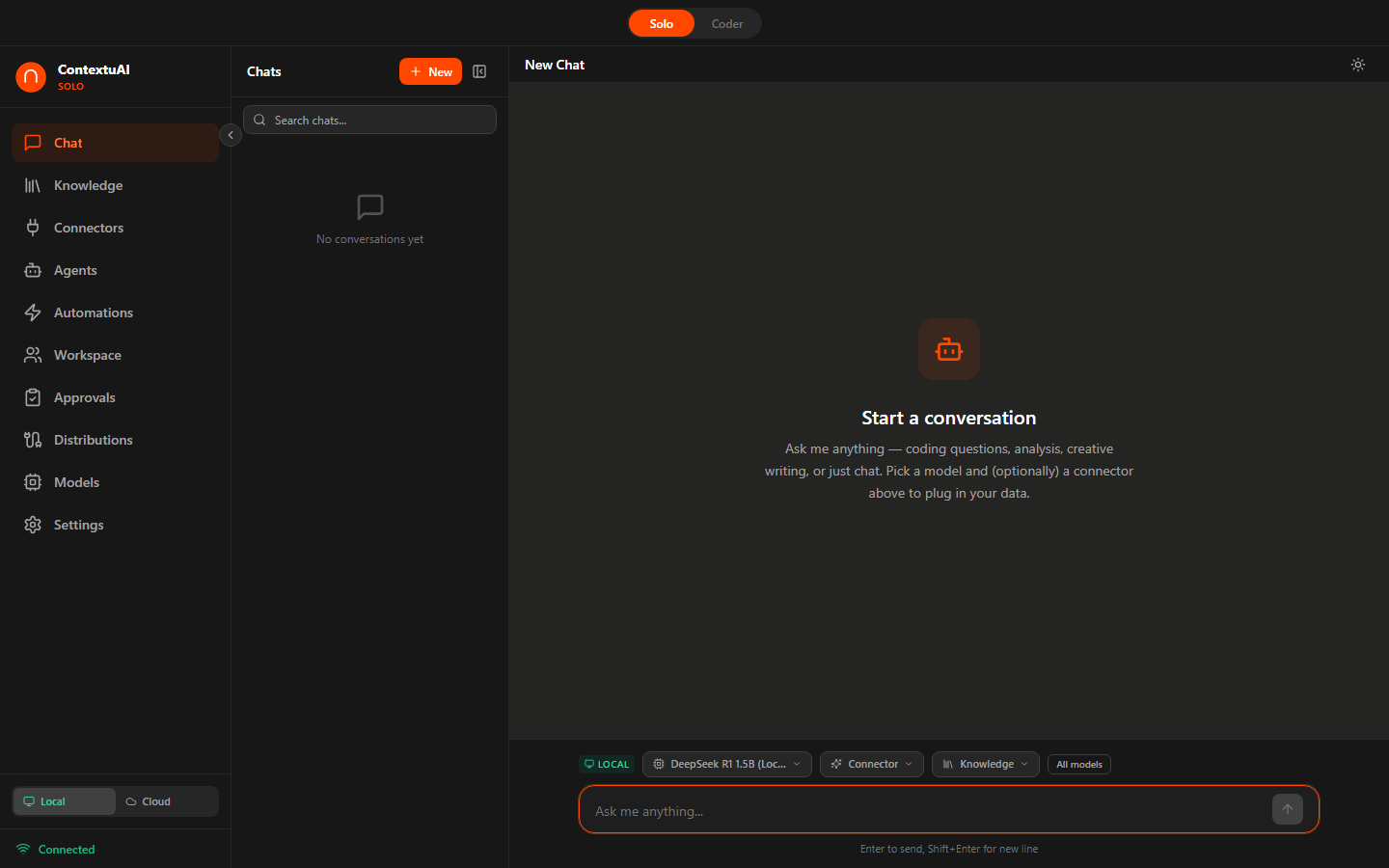
Task: Open the Workspace section
Action: tap(115, 355)
